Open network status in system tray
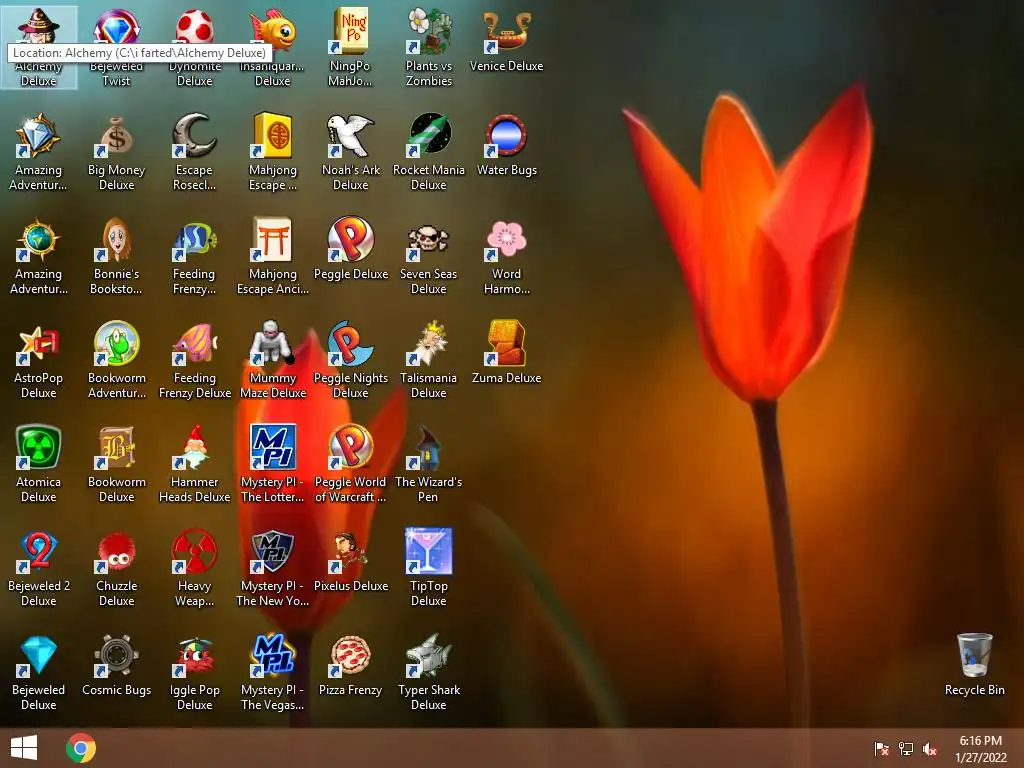 tap(906, 749)
